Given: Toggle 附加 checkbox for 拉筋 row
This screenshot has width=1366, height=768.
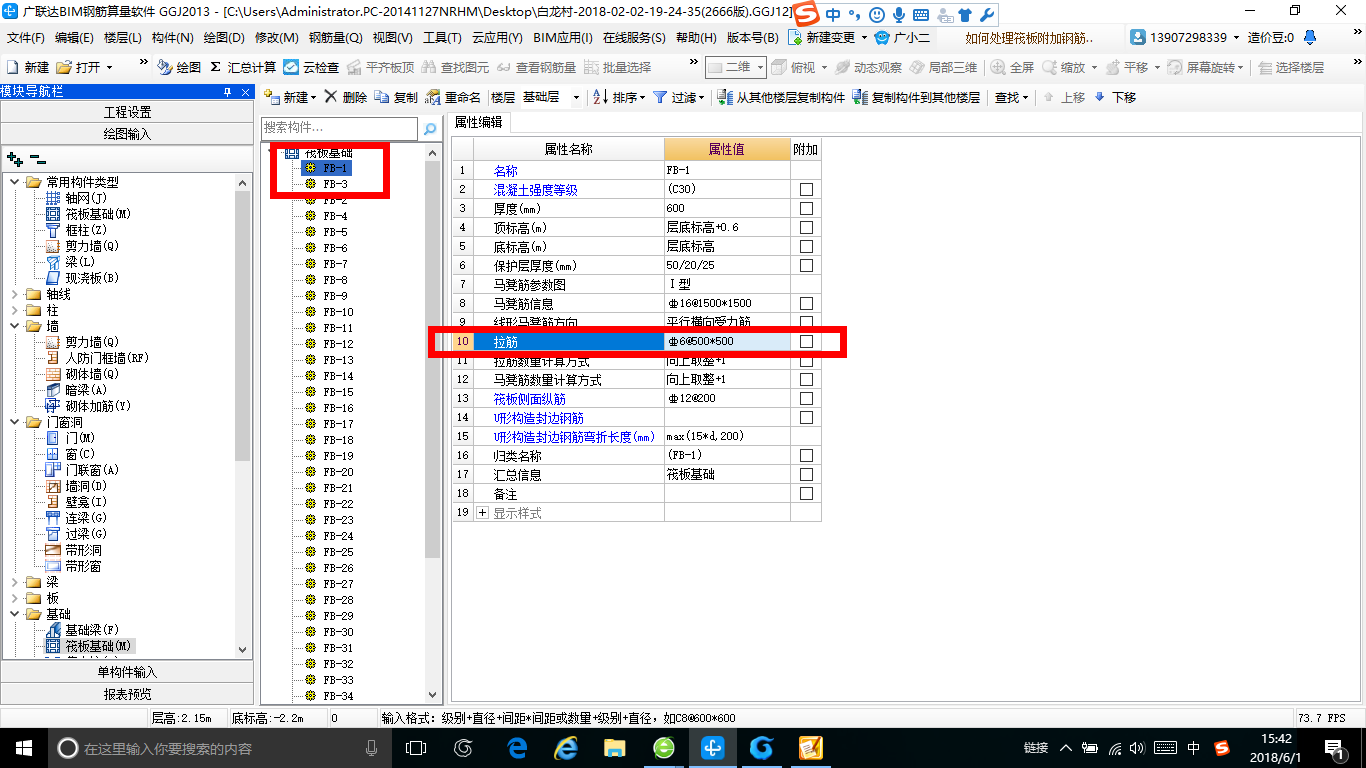Looking at the screenshot, I should 806,341.
